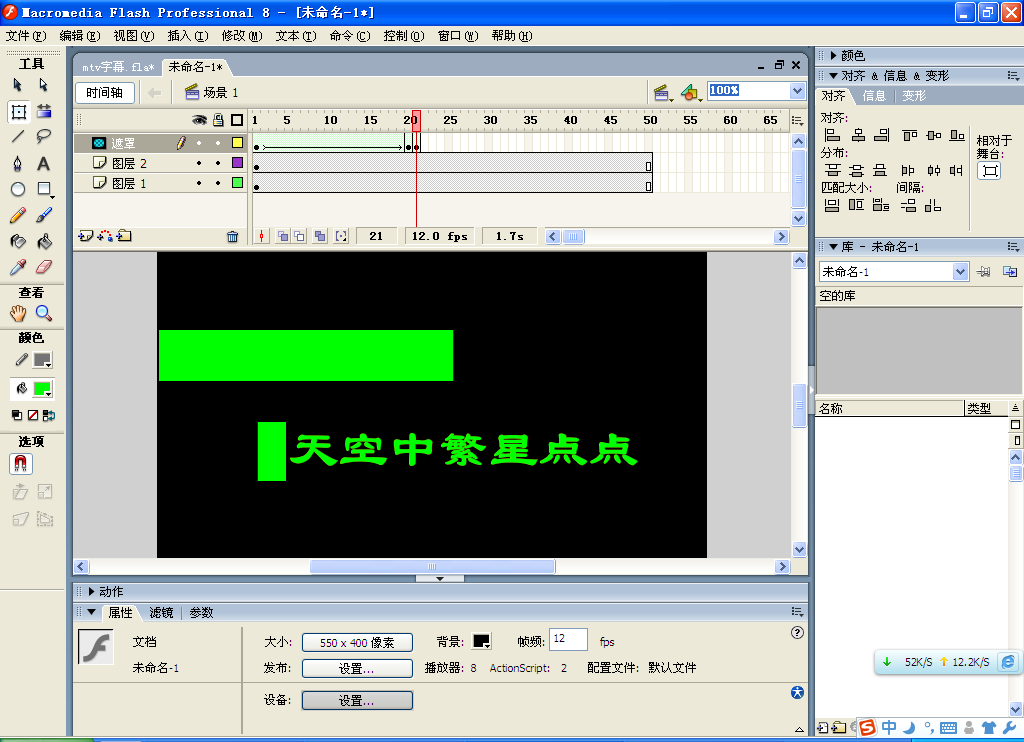Select the Eyedropper tool
1024x742 pixels.
click(x=19, y=265)
